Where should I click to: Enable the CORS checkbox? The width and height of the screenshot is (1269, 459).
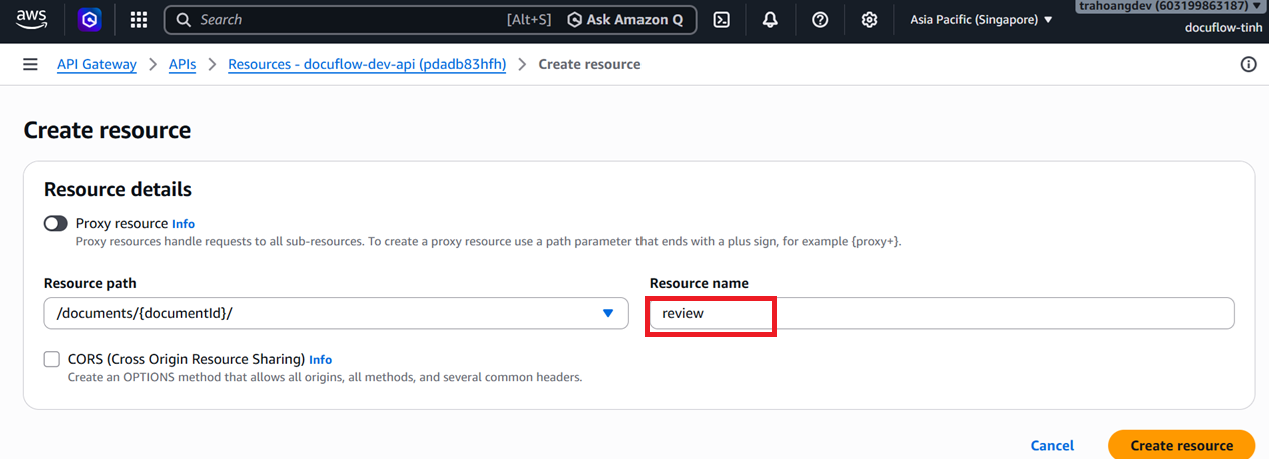(52, 359)
